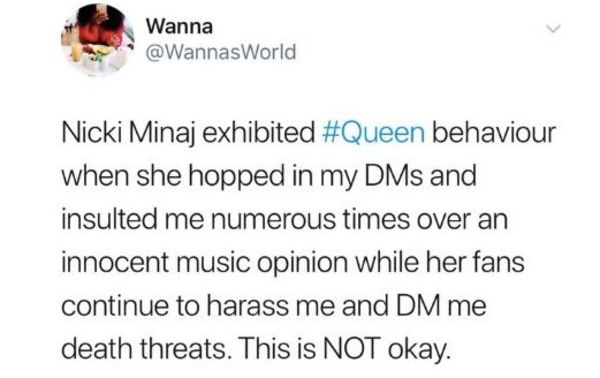
Task: Click the word innocent in the tweet
Action: click(115, 263)
